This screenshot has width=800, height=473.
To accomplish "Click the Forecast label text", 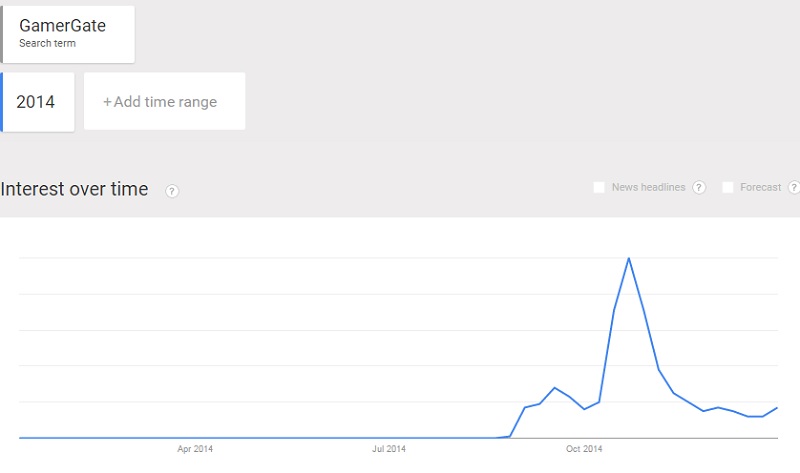I will coord(760,187).
